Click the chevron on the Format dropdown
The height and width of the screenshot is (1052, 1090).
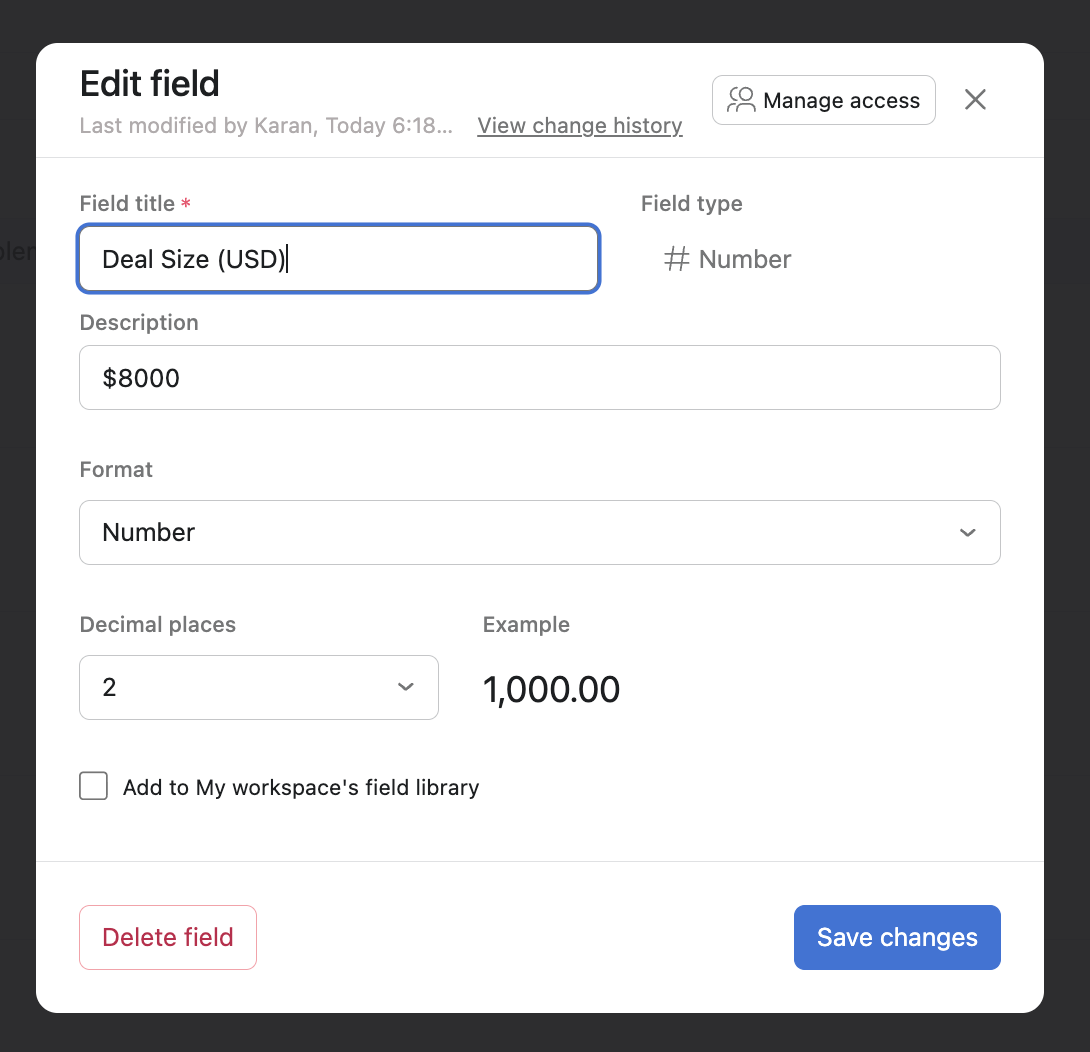967,532
